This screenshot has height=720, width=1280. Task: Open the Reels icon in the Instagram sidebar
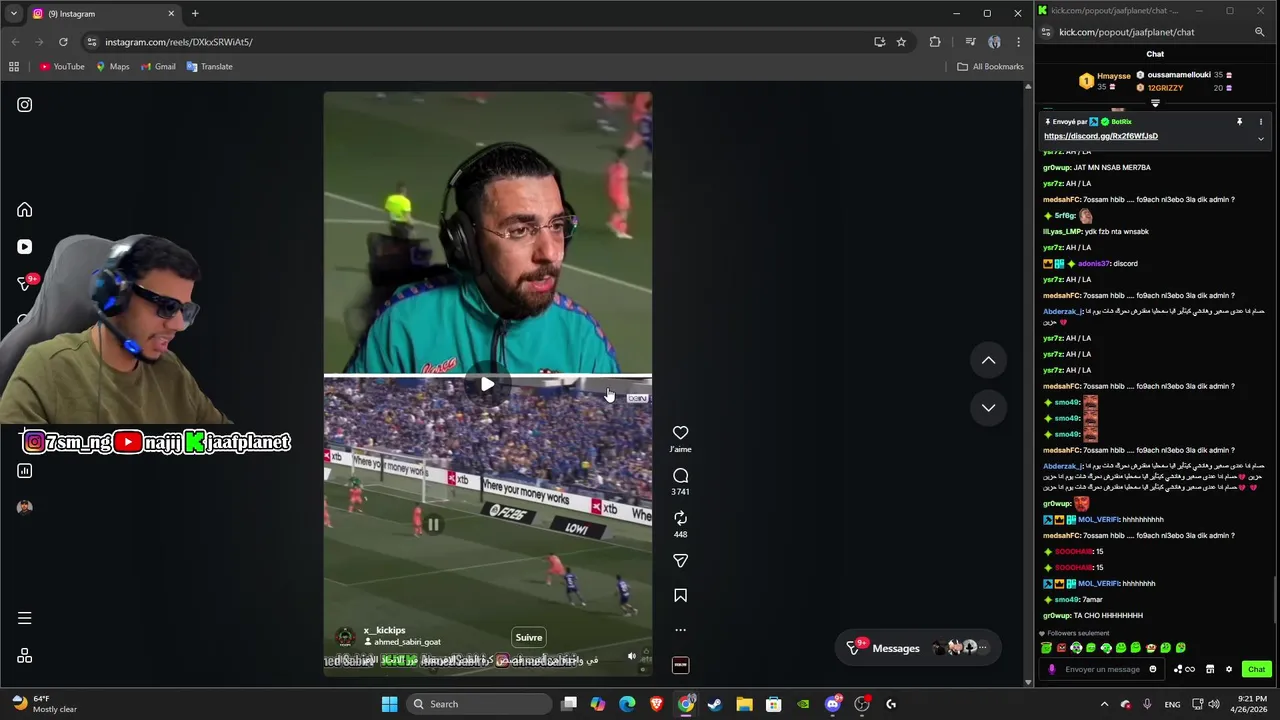coord(24,247)
